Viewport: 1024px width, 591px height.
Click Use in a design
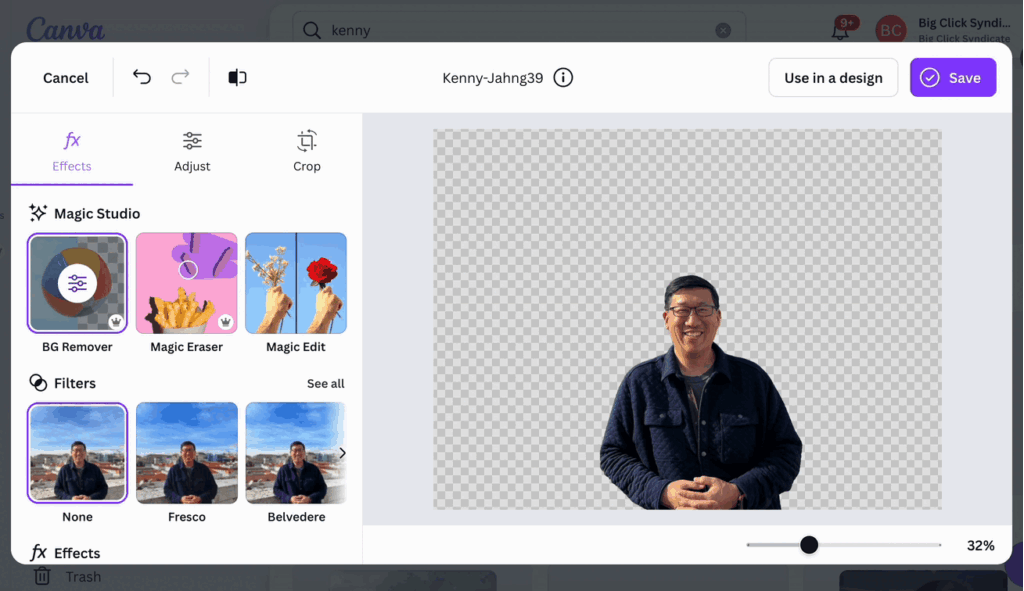(x=833, y=77)
